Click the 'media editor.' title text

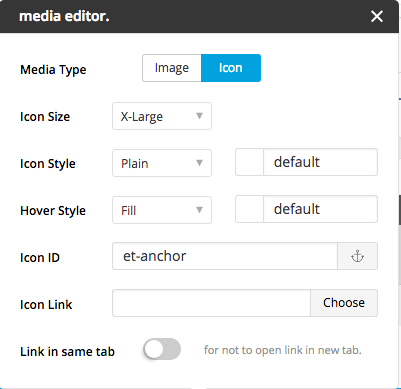click(64, 16)
